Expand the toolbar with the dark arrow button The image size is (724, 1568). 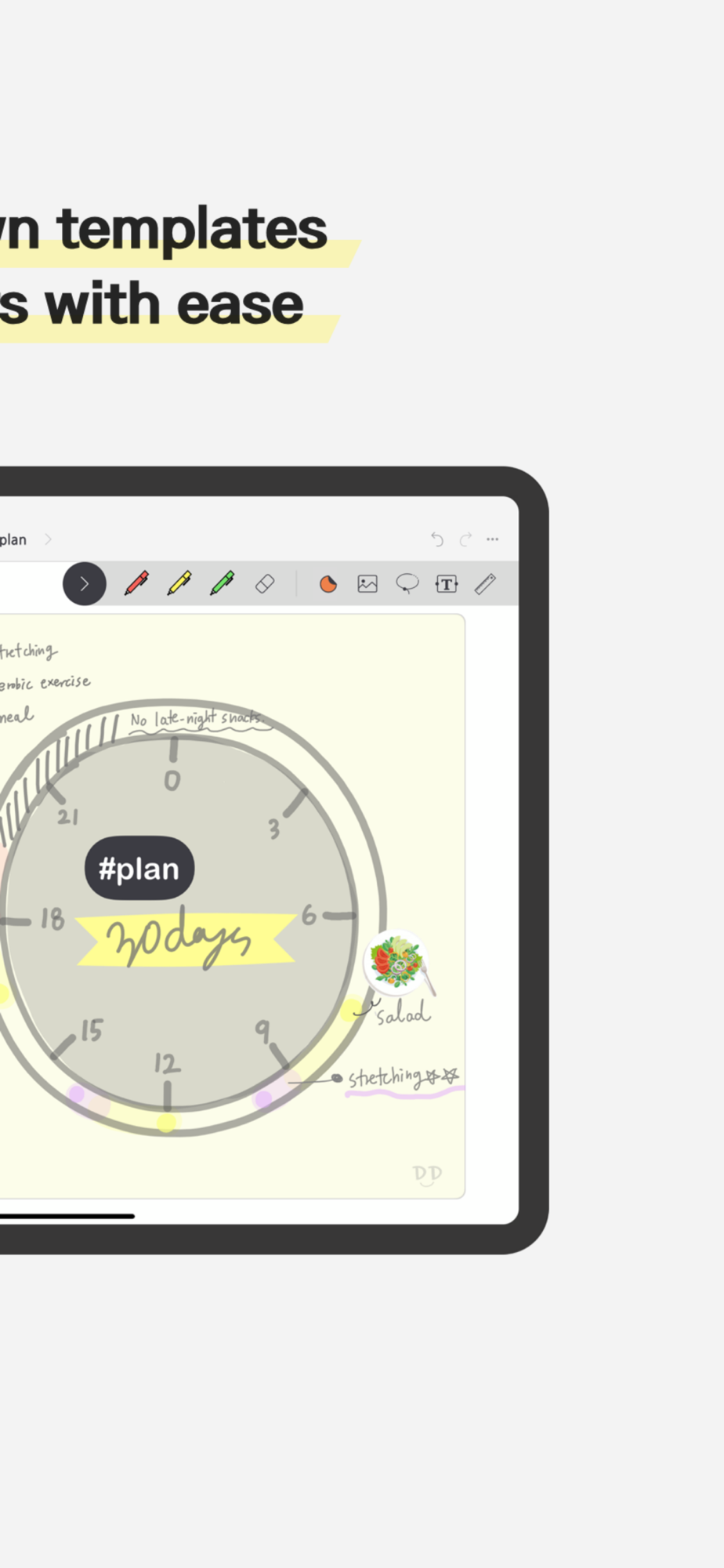pos(85,584)
